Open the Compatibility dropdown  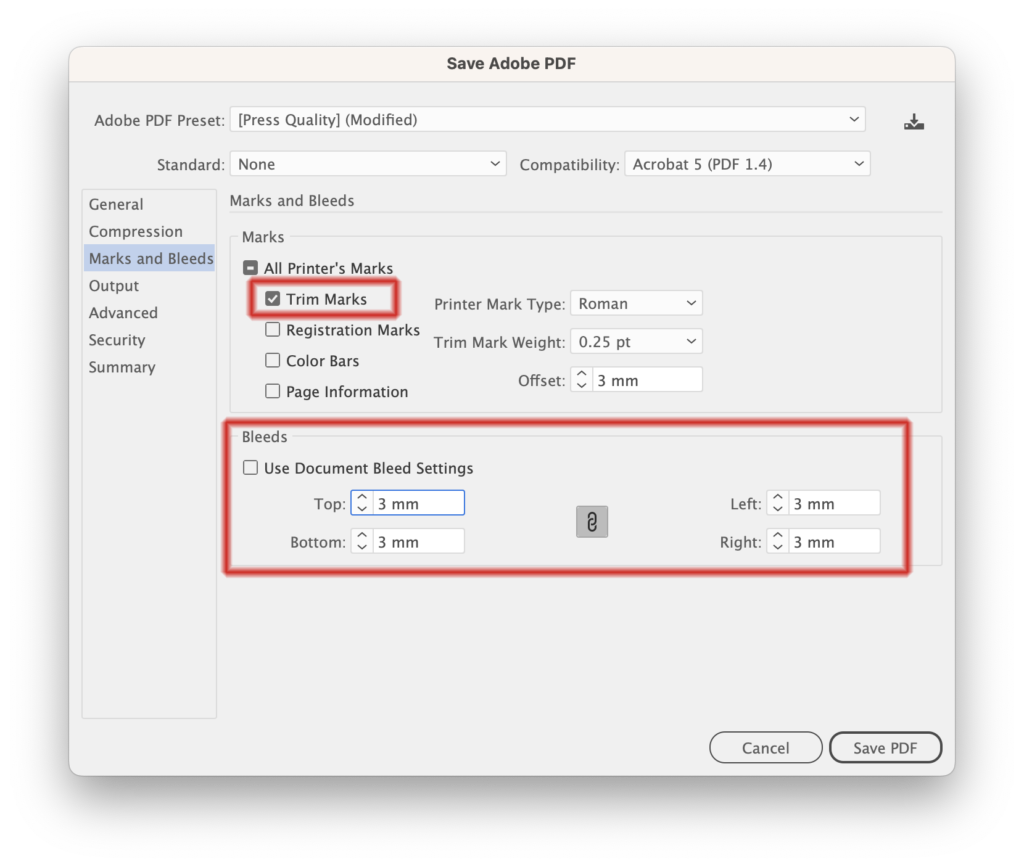747,164
